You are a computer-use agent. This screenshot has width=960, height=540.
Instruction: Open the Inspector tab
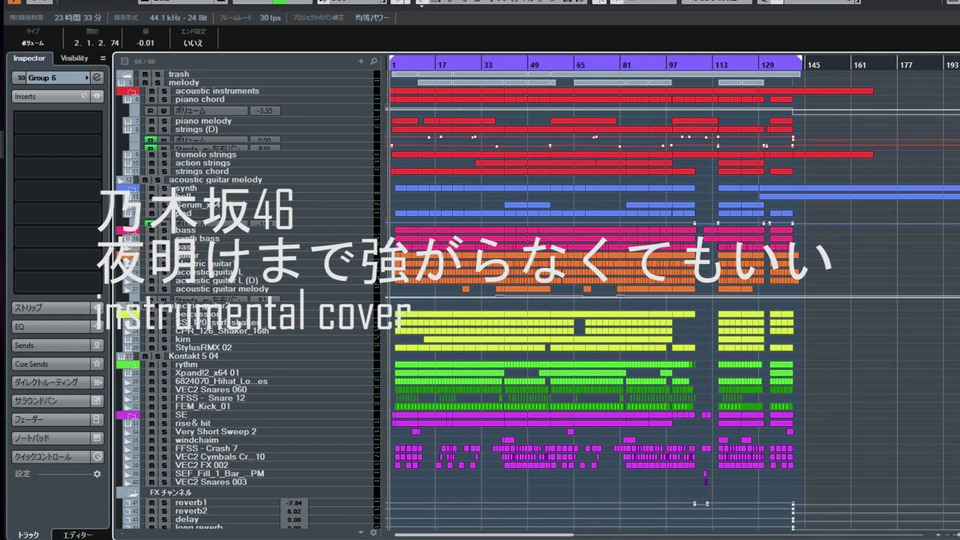29,58
